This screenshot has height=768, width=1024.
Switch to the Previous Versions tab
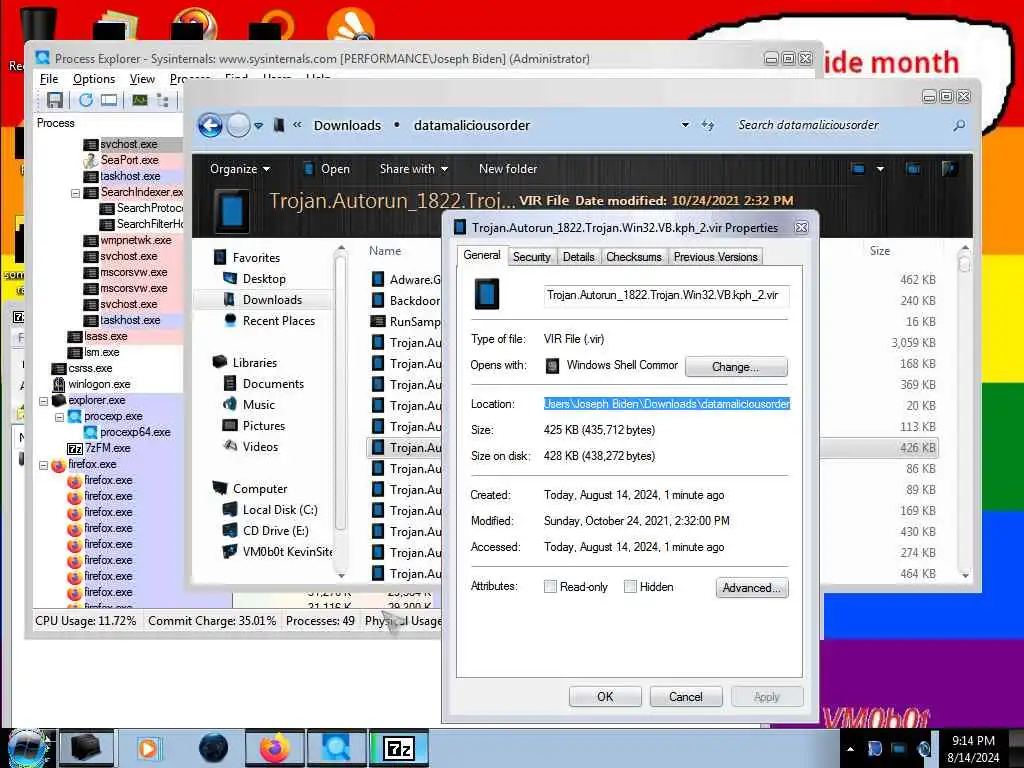tap(715, 257)
